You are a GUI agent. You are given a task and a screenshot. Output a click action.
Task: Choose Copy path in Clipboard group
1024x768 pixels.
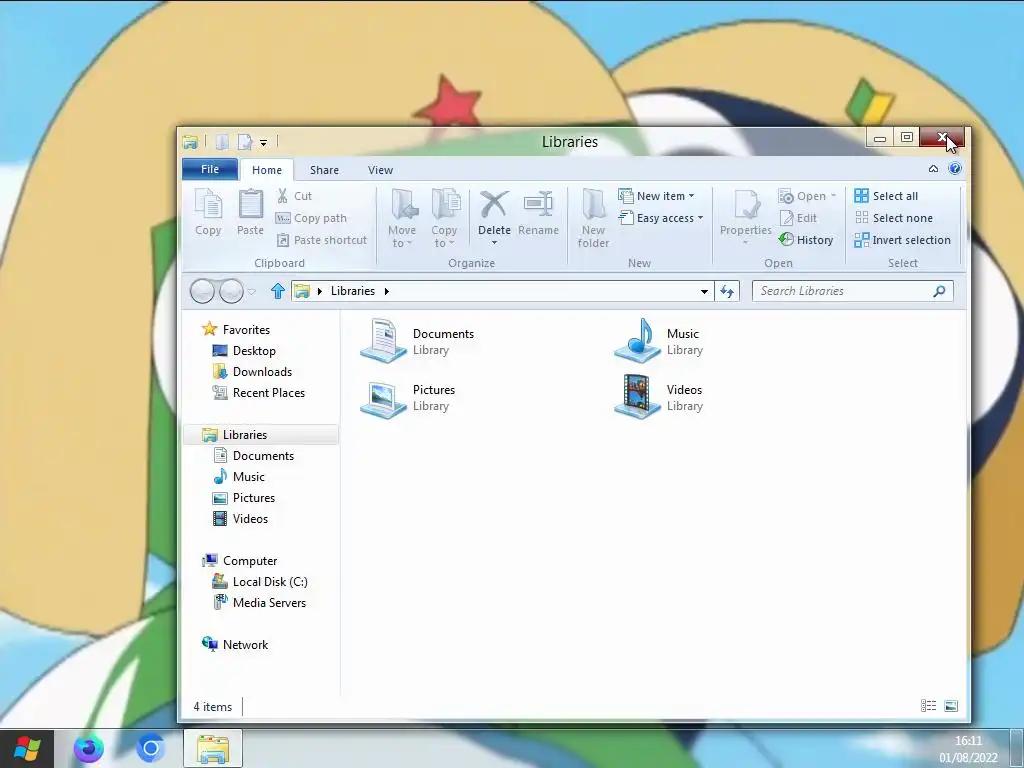[x=311, y=218]
